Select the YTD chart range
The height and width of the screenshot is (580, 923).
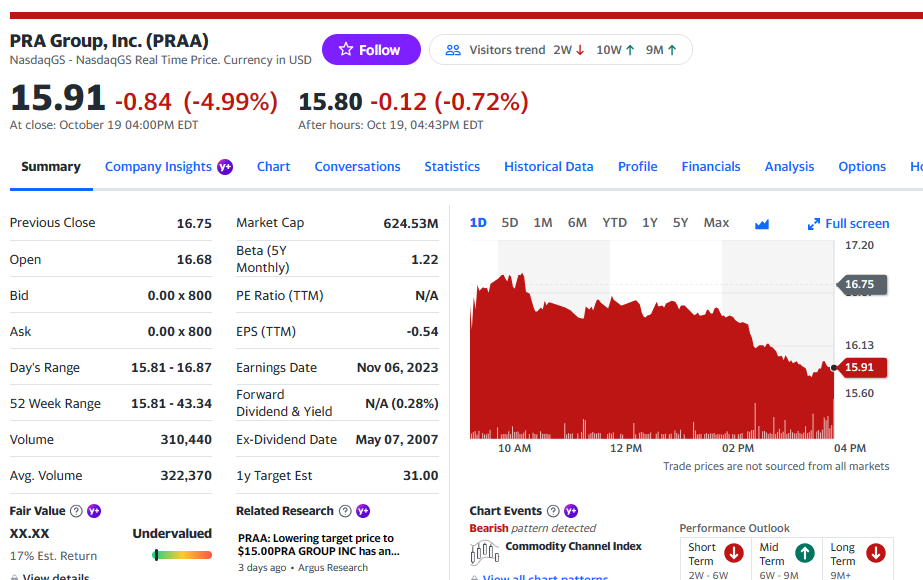click(614, 223)
